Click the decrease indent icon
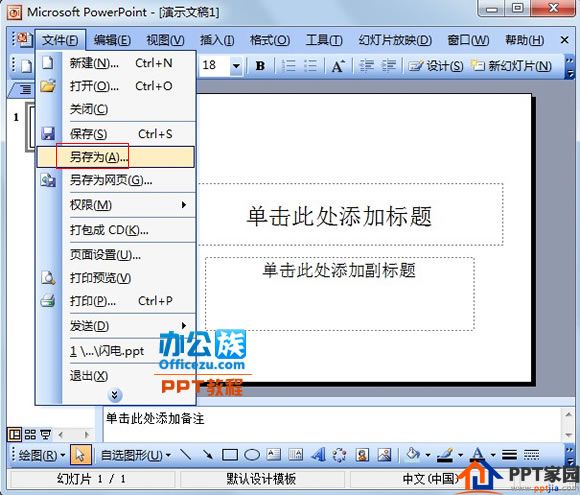Image resolution: width=580 pixels, height=495 pixels. pyautogui.click(x=367, y=66)
